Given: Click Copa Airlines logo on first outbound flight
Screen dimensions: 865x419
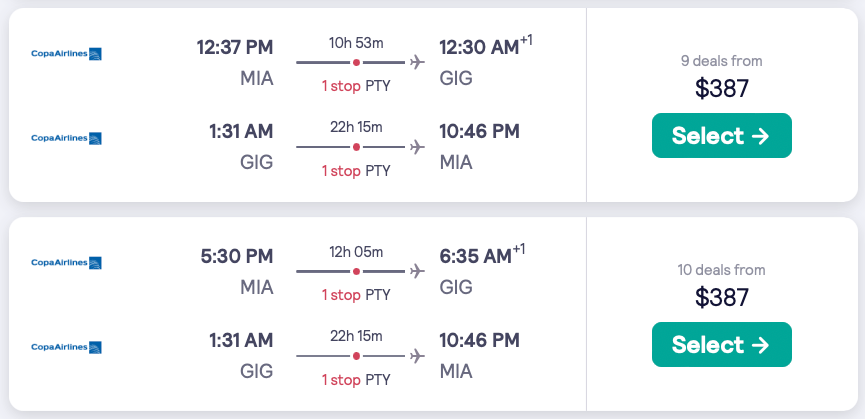Looking at the screenshot, I should coord(67,53).
